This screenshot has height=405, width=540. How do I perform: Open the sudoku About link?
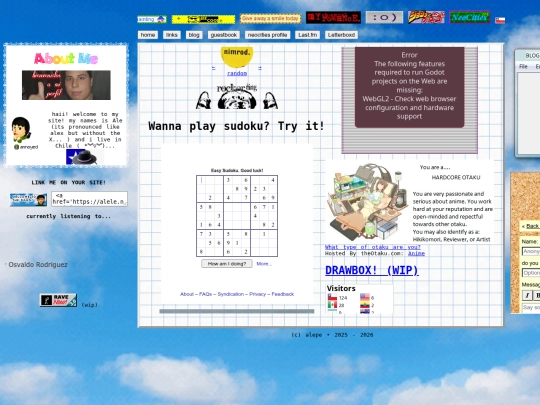[187, 294]
